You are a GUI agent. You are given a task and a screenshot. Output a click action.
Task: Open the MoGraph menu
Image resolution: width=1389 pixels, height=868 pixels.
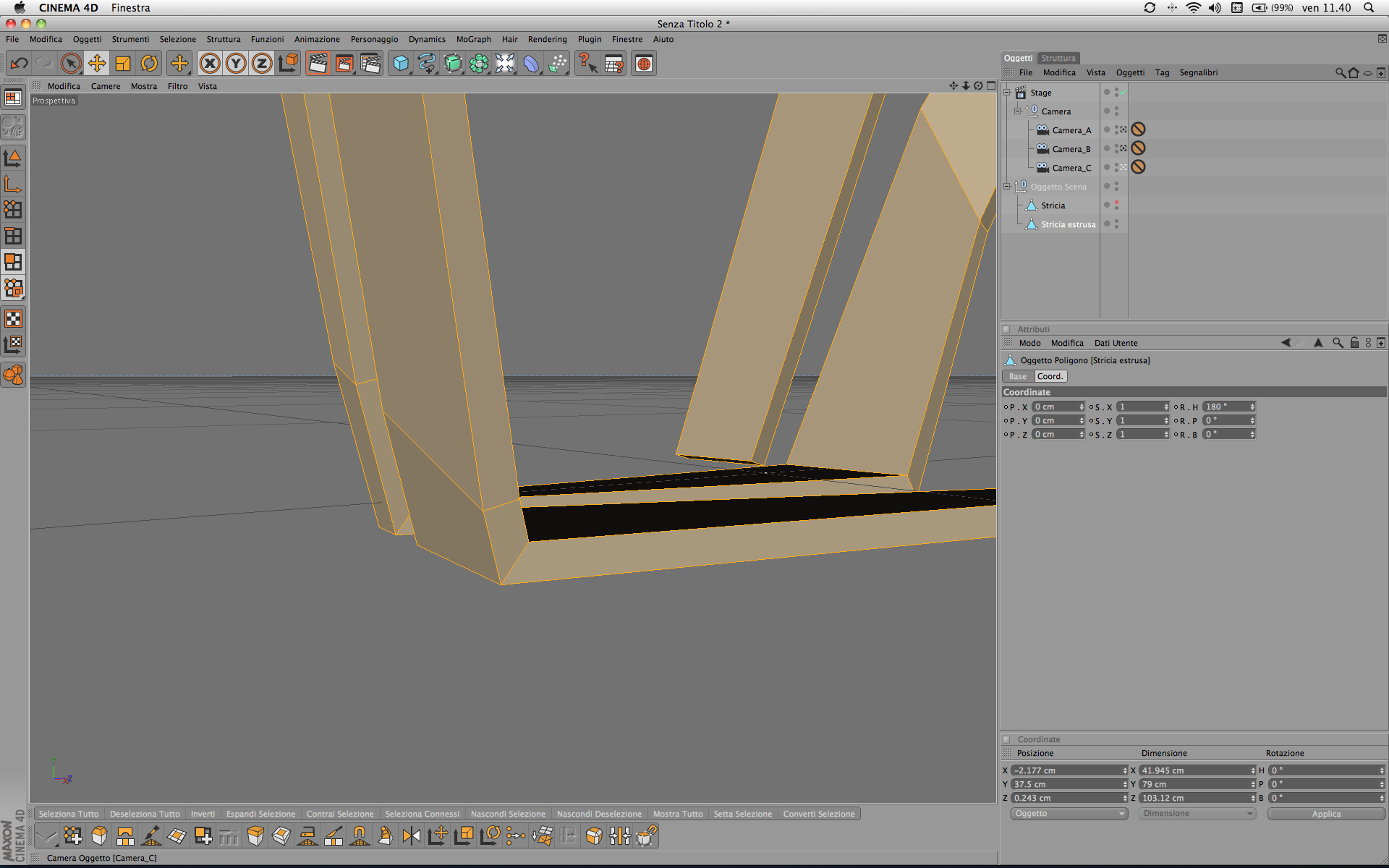473,39
